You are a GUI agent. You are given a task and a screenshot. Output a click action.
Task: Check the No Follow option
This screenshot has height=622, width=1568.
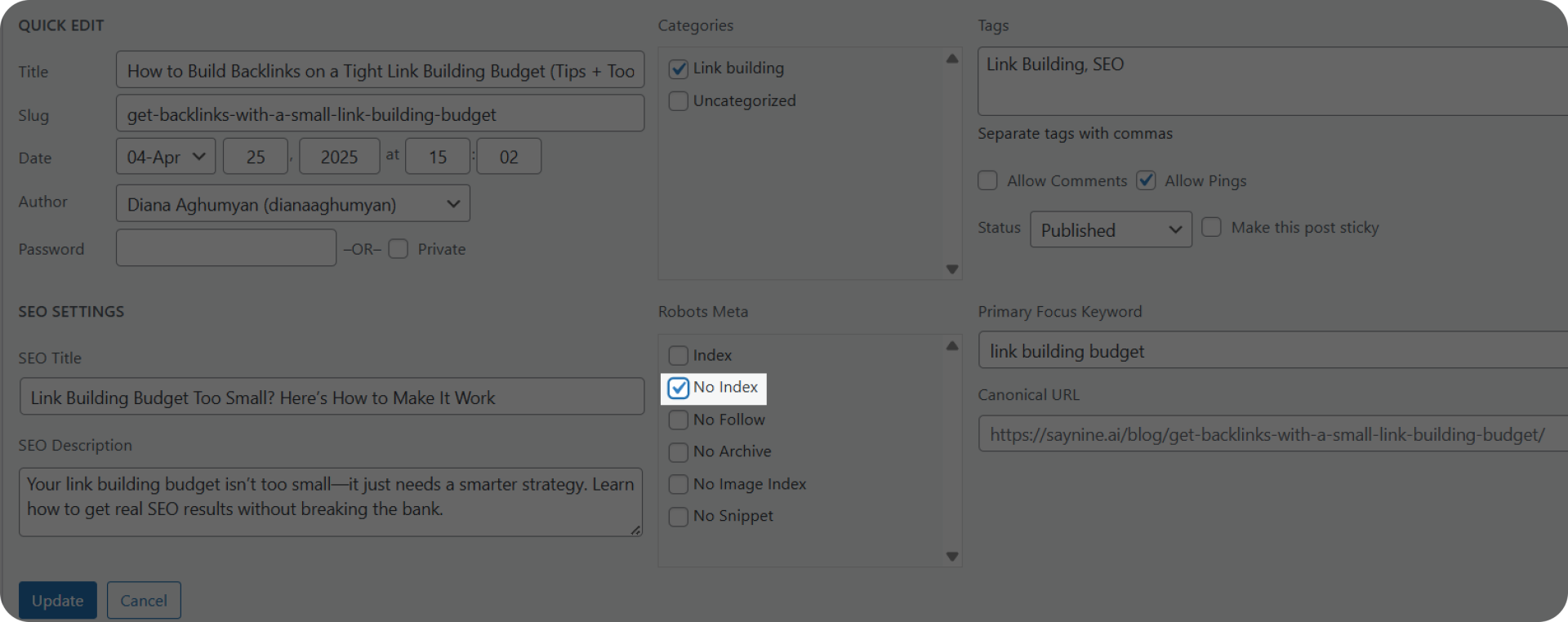[679, 420]
